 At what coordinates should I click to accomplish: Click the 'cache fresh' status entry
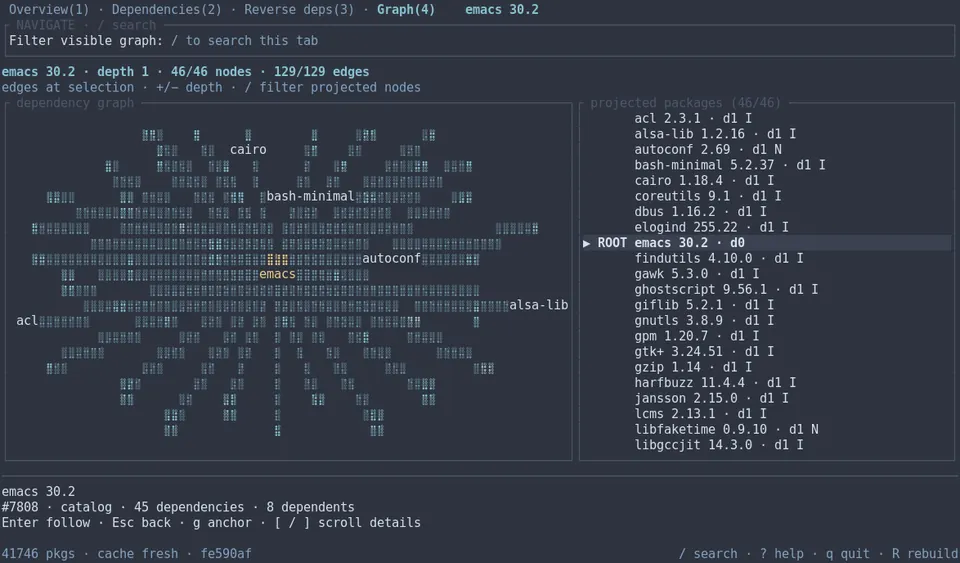coord(138,554)
